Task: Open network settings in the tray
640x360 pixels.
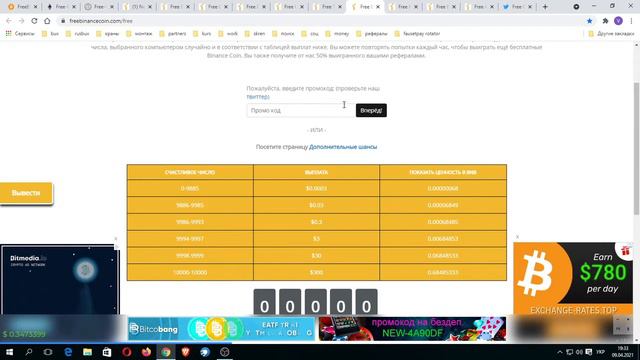Action: (569, 352)
